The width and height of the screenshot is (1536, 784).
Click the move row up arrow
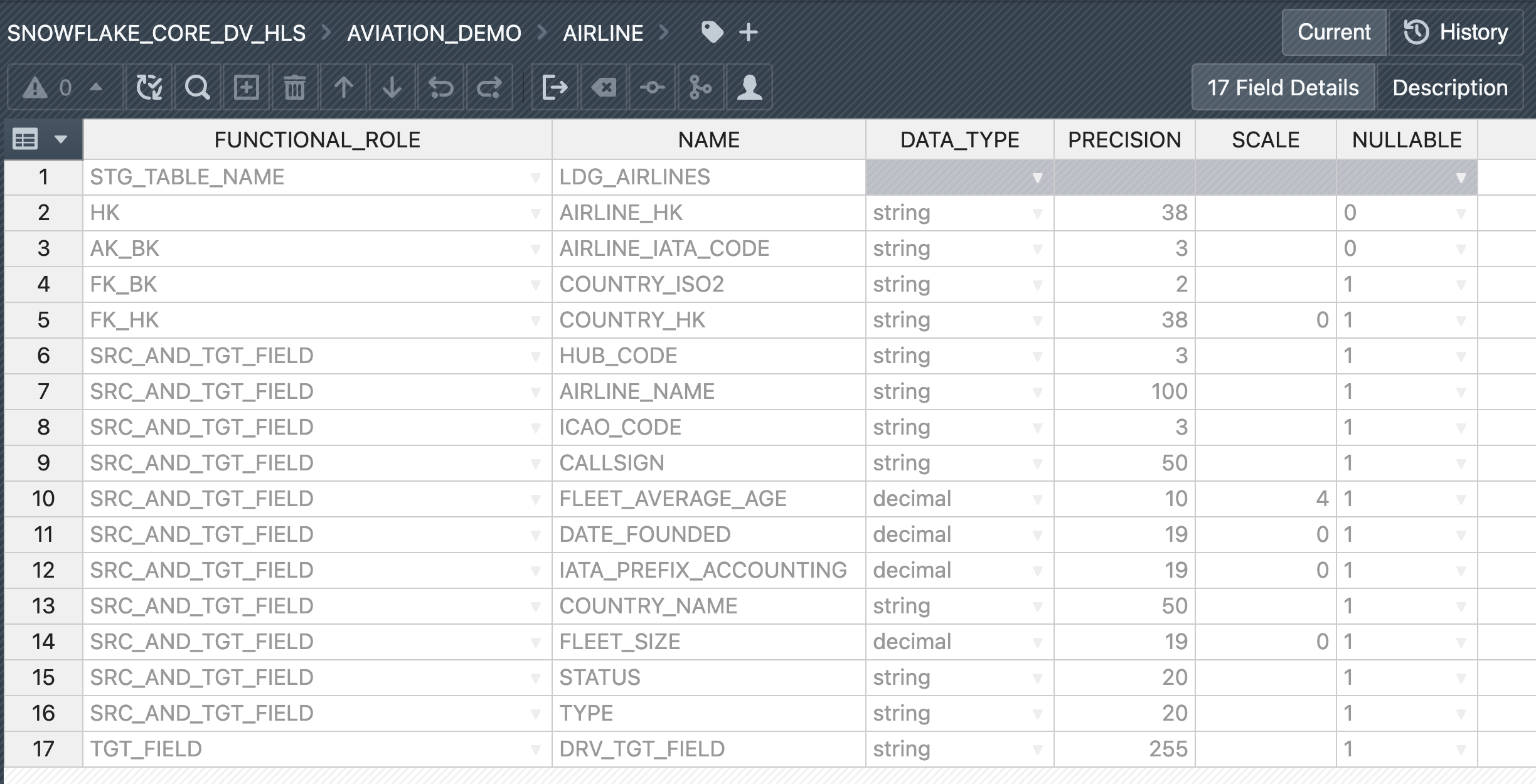pos(343,87)
